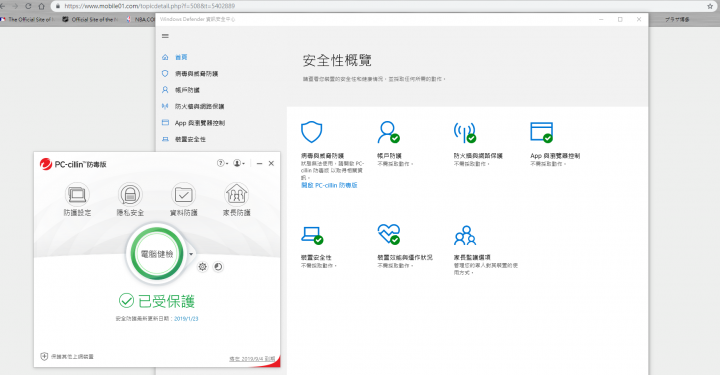Click firewall and network antenna tile icon

(465, 132)
